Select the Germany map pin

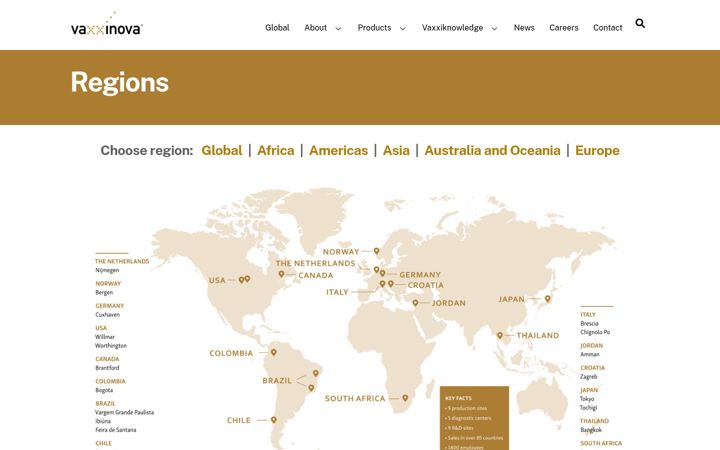(382, 273)
